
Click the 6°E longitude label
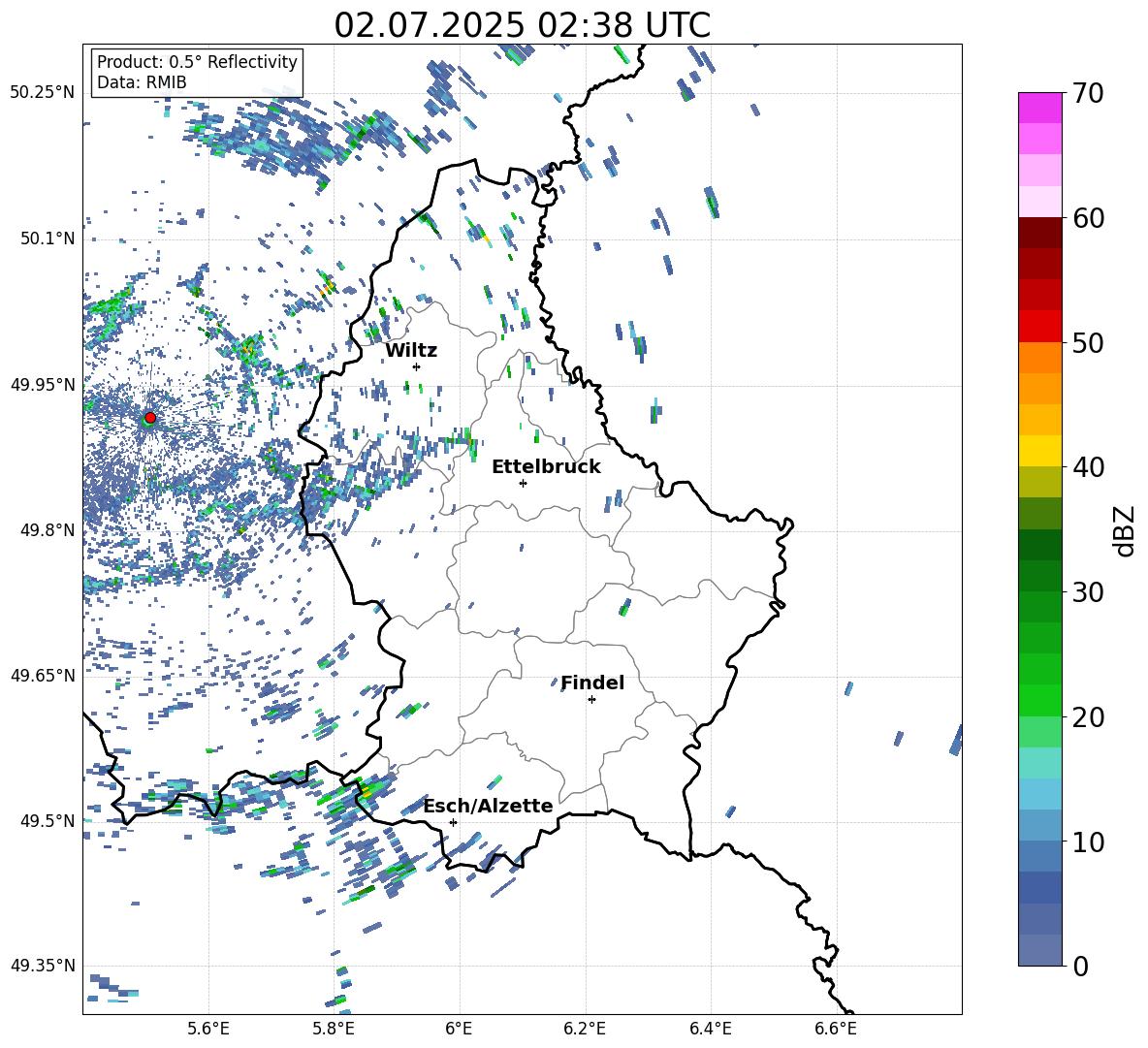(459, 1029)
